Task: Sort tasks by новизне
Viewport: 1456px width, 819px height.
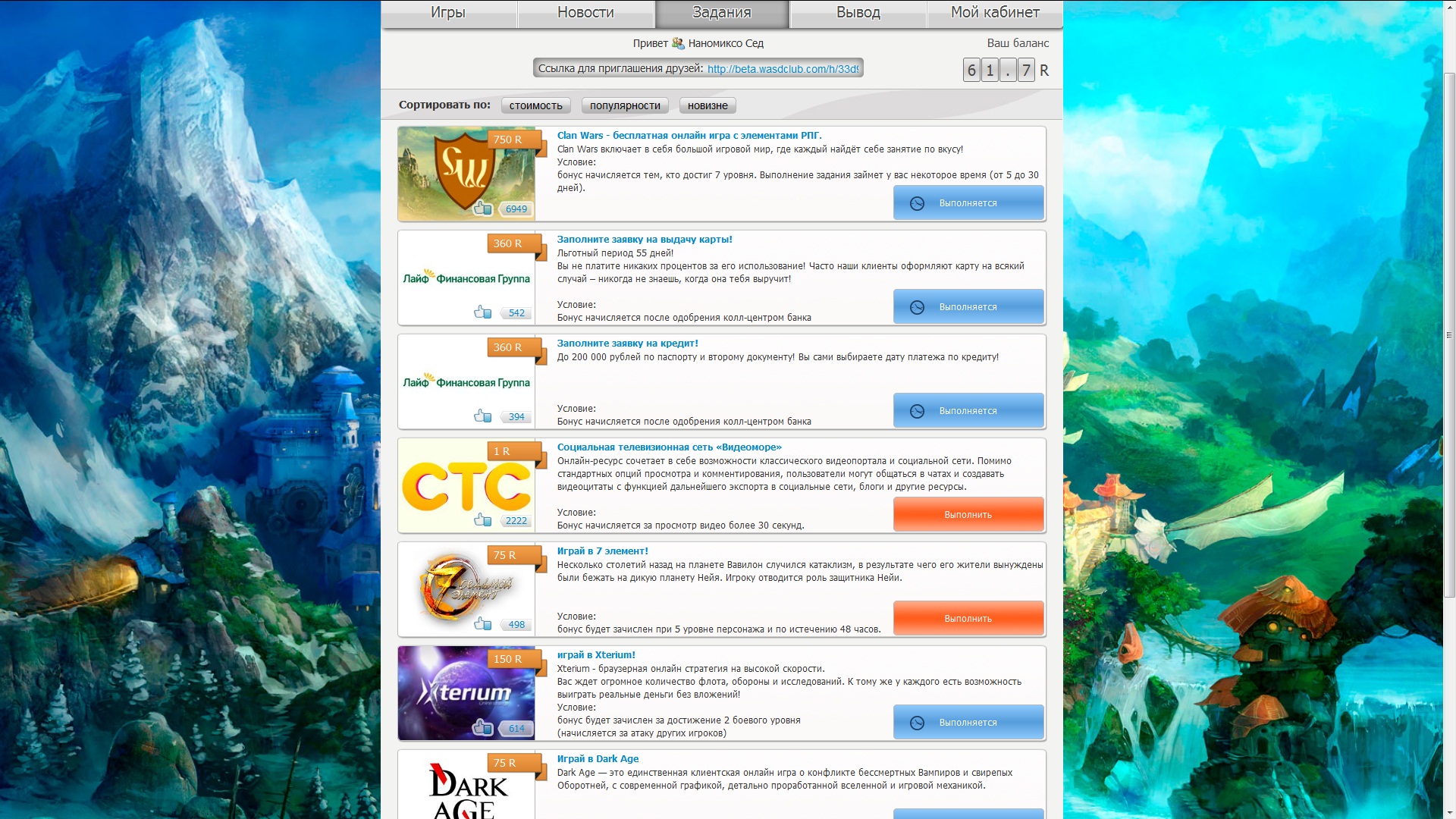Action: click(708, 105)
